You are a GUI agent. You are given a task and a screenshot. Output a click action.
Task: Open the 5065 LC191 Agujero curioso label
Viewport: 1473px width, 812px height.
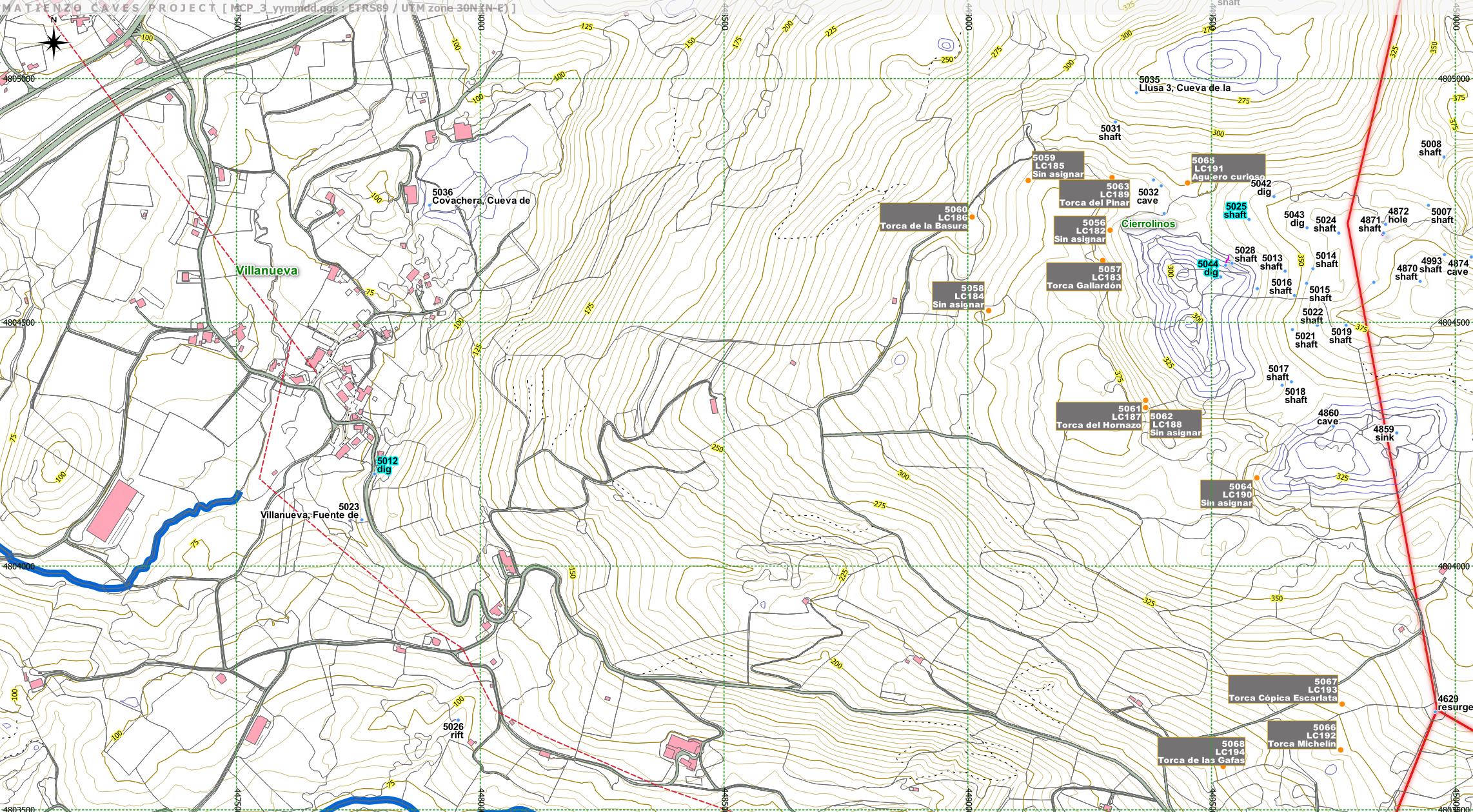[x=1228, y=168]
